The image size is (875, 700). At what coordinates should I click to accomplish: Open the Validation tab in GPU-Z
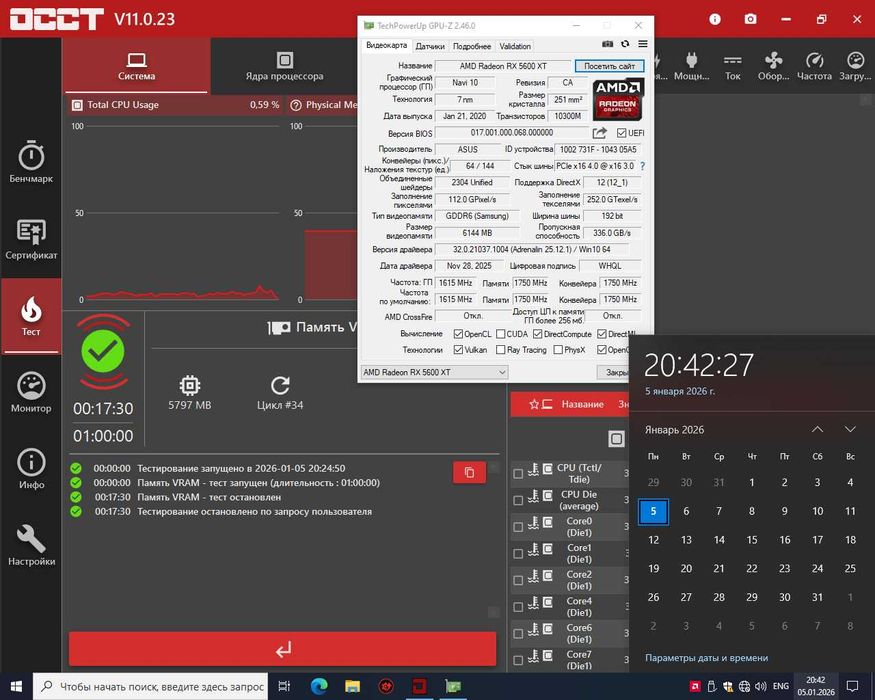[x=515, y=46]
